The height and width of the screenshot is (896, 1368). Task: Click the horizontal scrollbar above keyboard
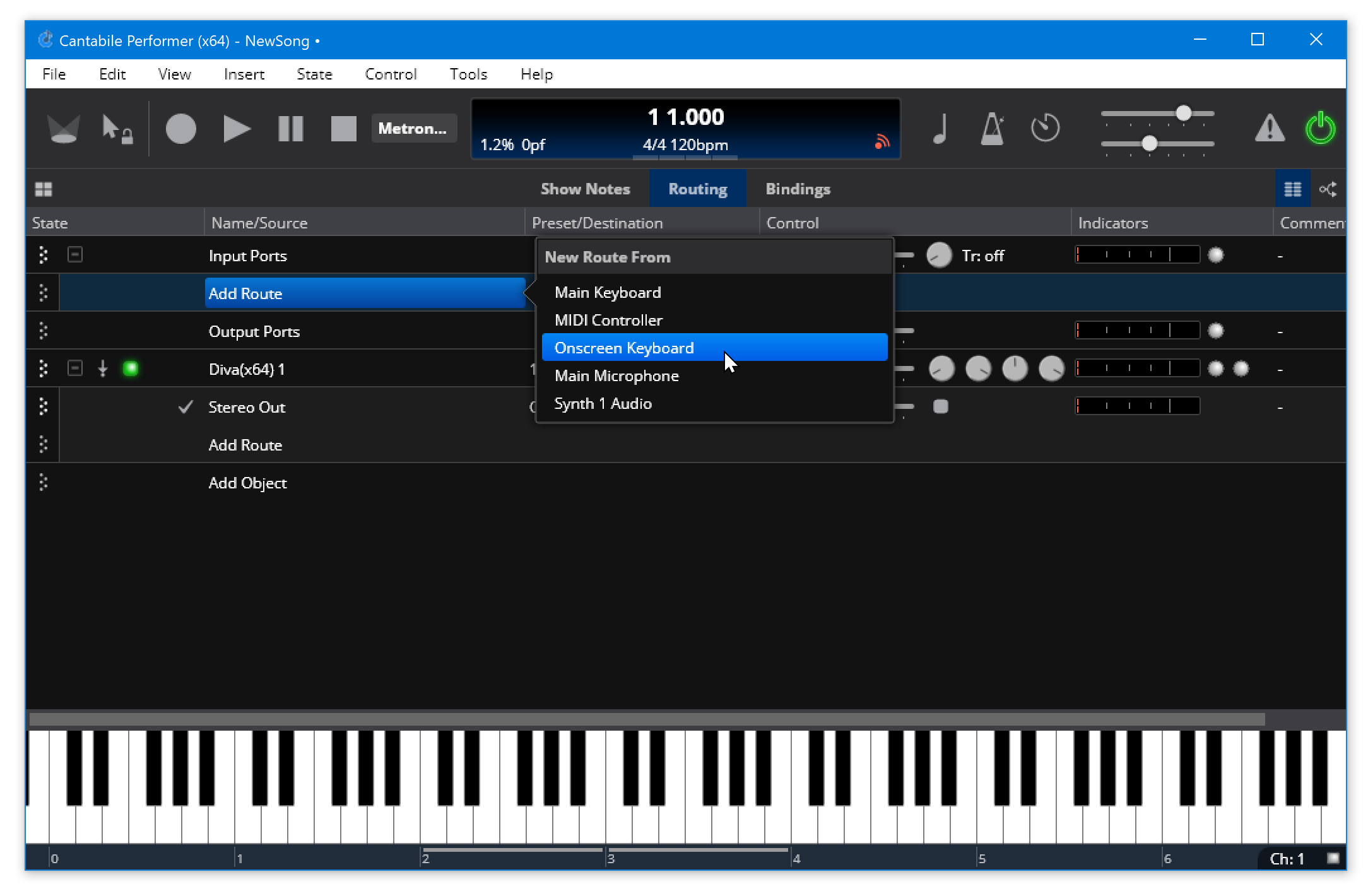(x=647, y=719)
